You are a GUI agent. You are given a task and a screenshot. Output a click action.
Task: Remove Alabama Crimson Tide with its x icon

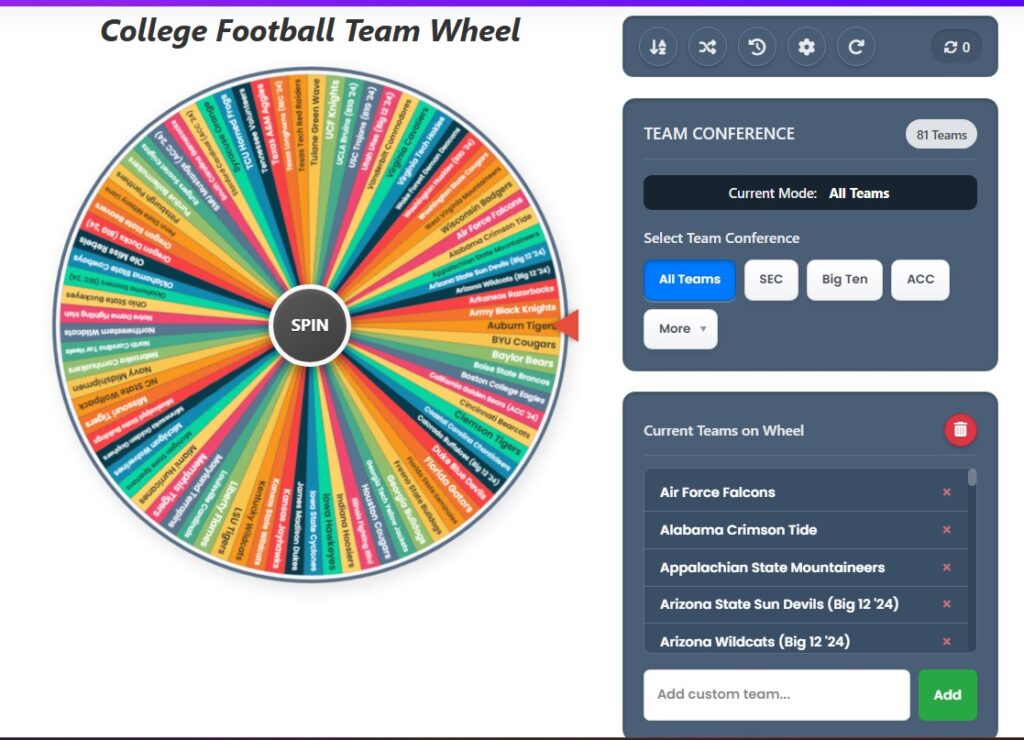click(x=945, y=529)
